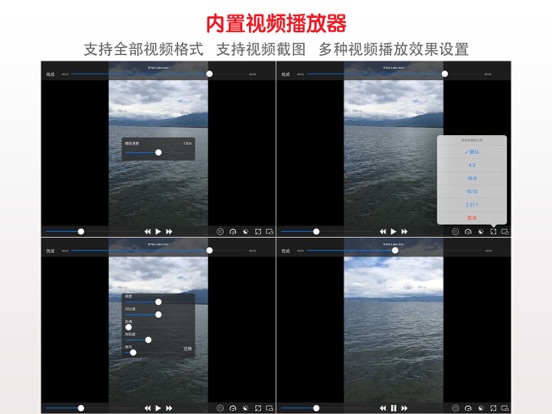Click volume slider knob in aspect-menu player
The image size is (552, 414).
click(x=316, y=232)
